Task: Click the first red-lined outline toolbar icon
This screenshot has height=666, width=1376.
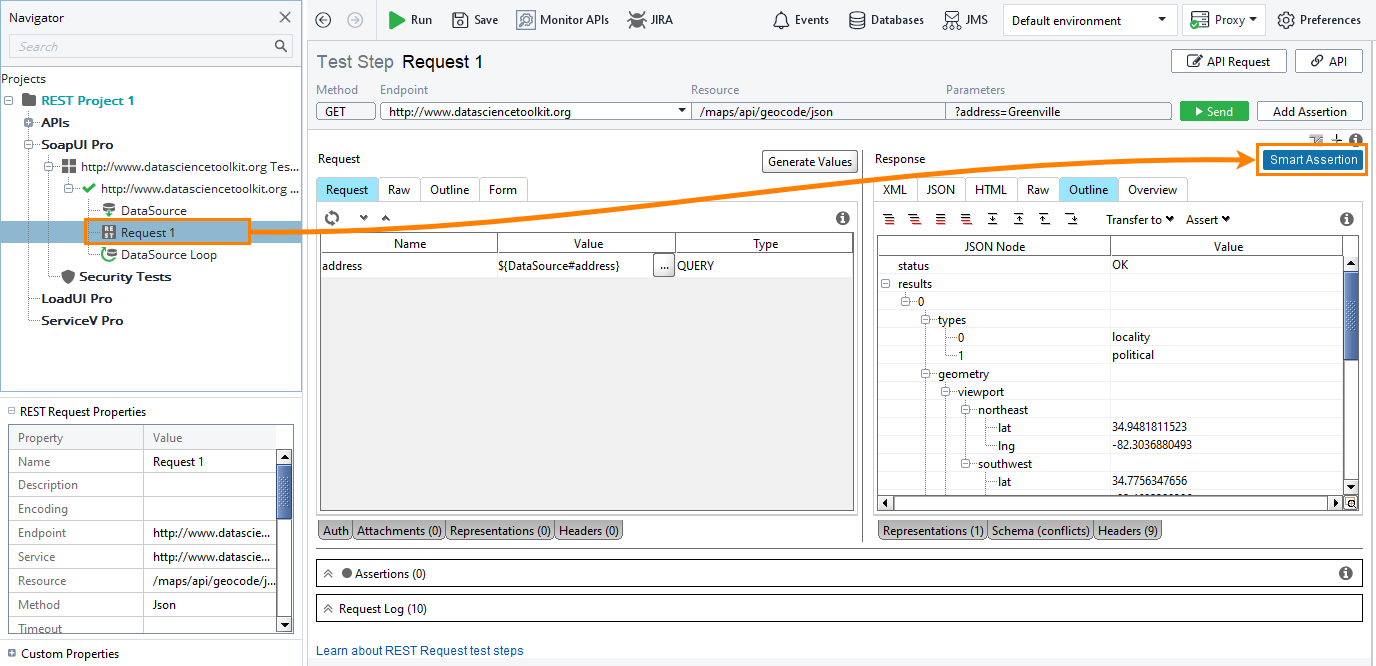Action: (889, 219)
